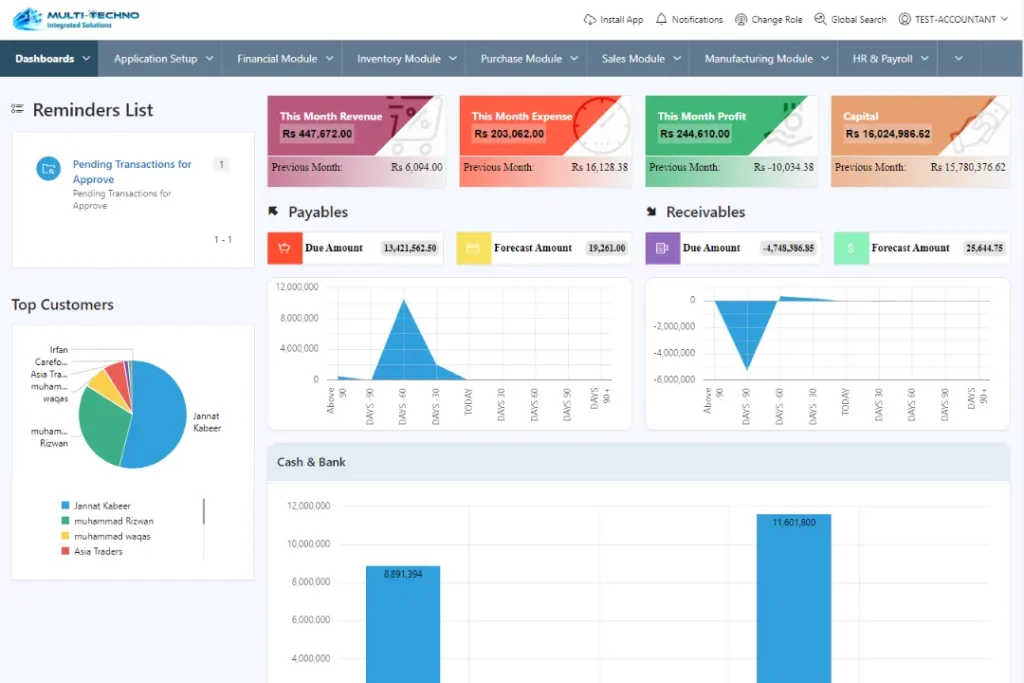Open the last unlabeled chevron in navbar

pyautogui.click(x=959, y=59)
